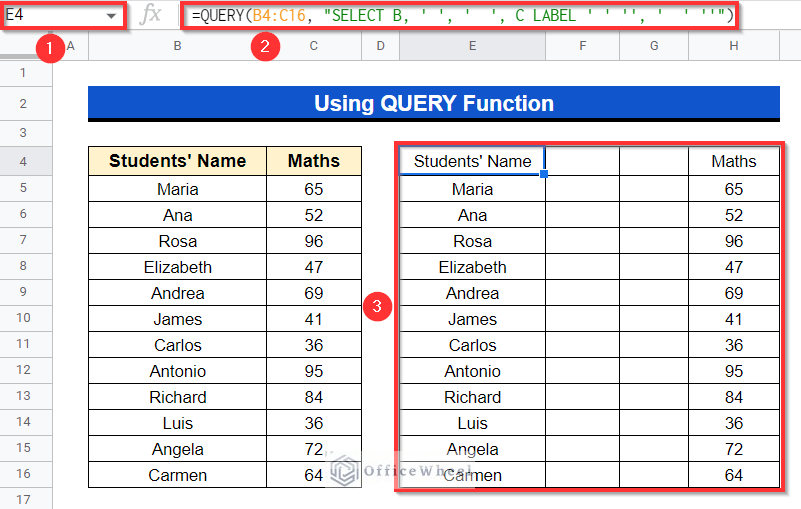Select score 47 in column C
The width and height of the screenshot is (801, 509).
[314, 267]
